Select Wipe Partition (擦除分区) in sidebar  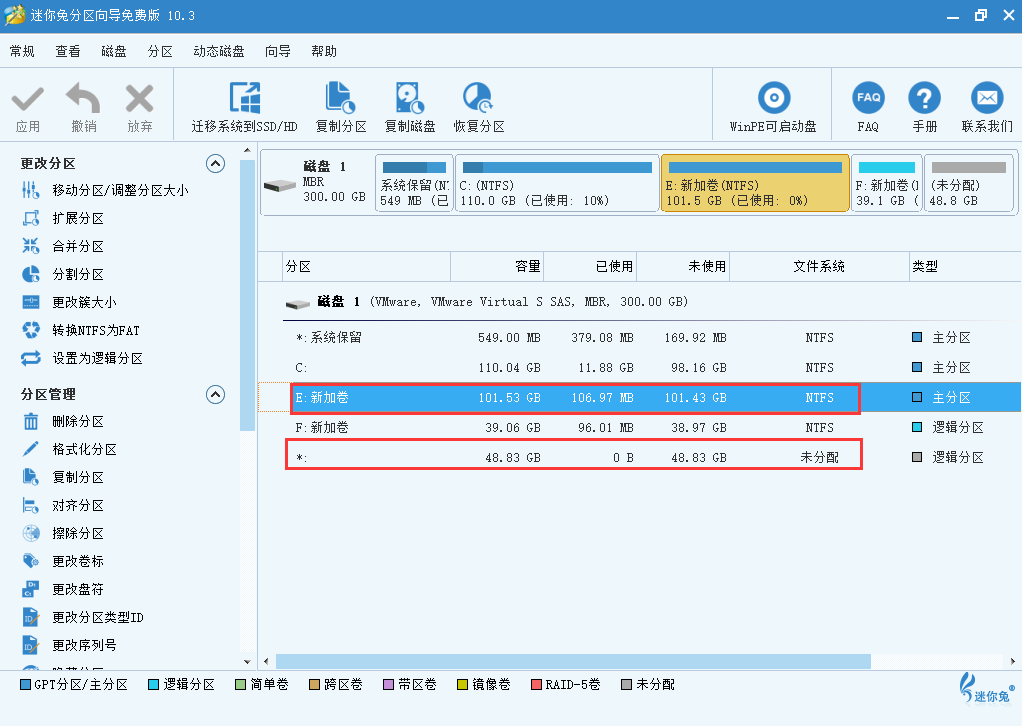(63, 534)
